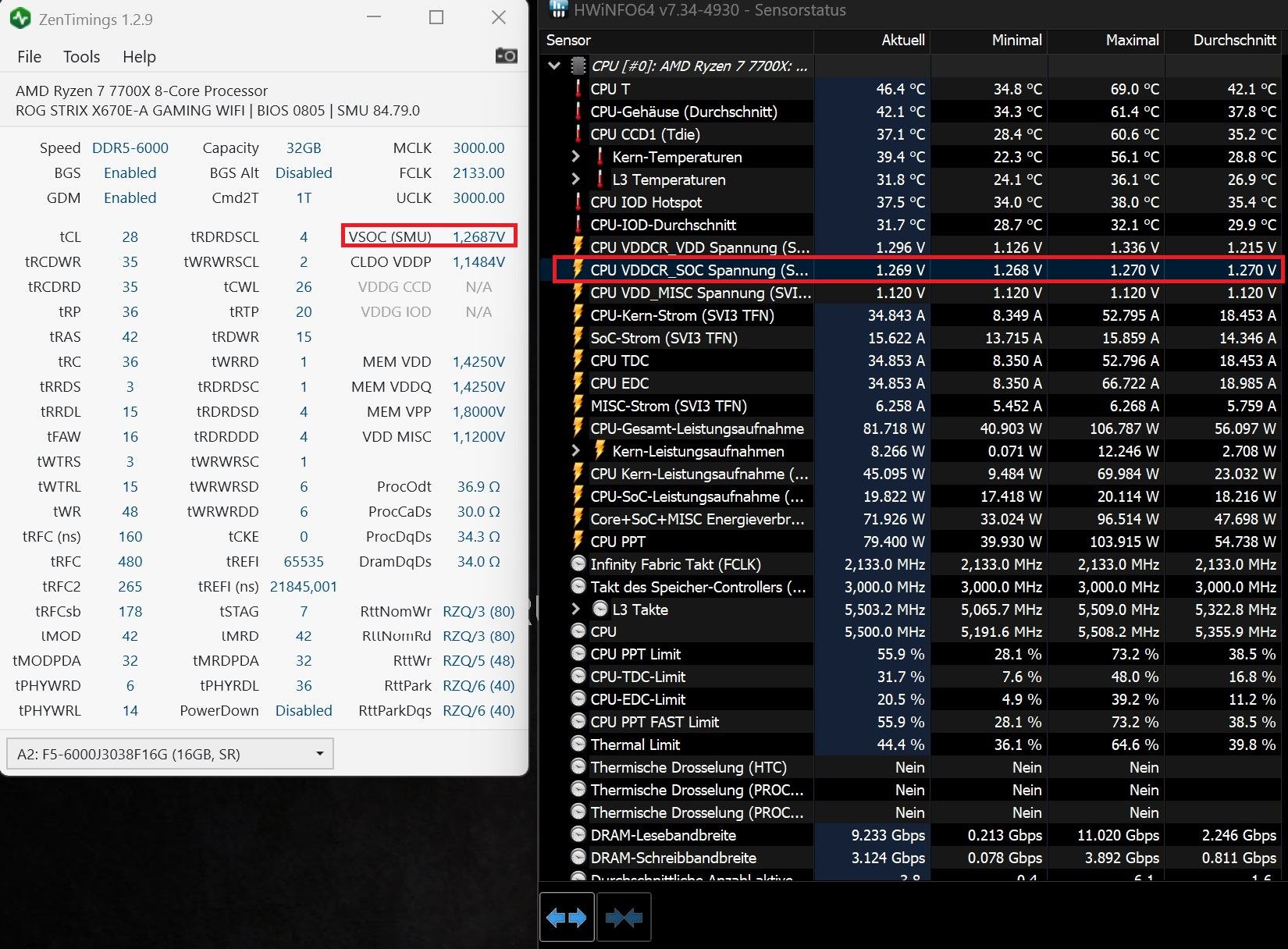Click the thermometer icon of CPU IOD Hotspot

[578, 202]
